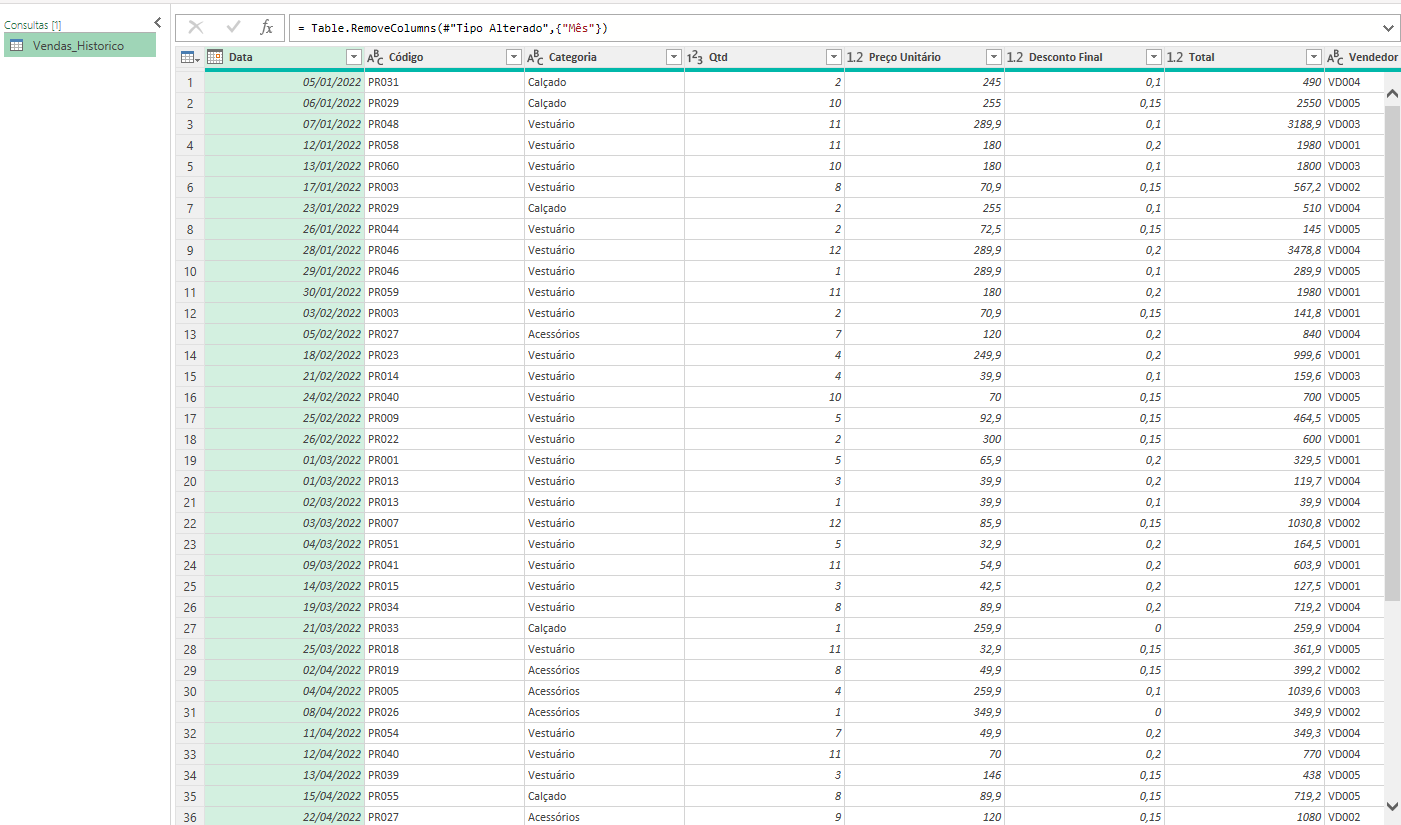Screen dimensions: 1401x825
Task: Click the code cell PR031
Action: [x=444, y=82]
